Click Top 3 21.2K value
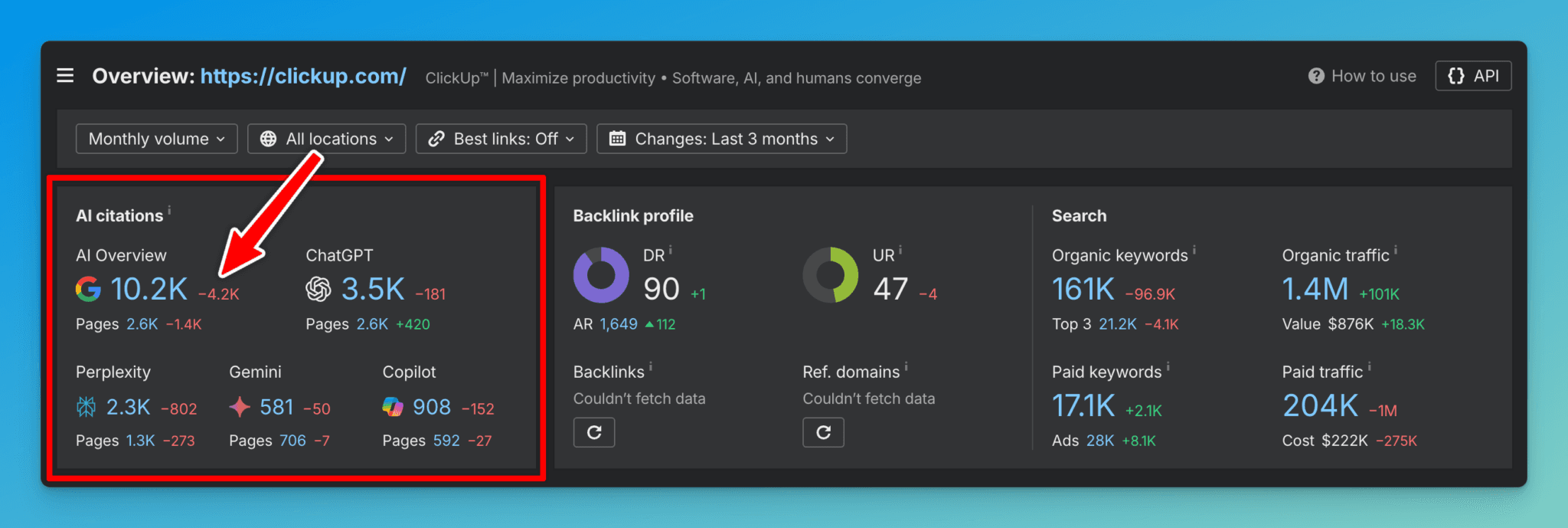This screenshot has height=528, width=1568. click(1118, 324)
